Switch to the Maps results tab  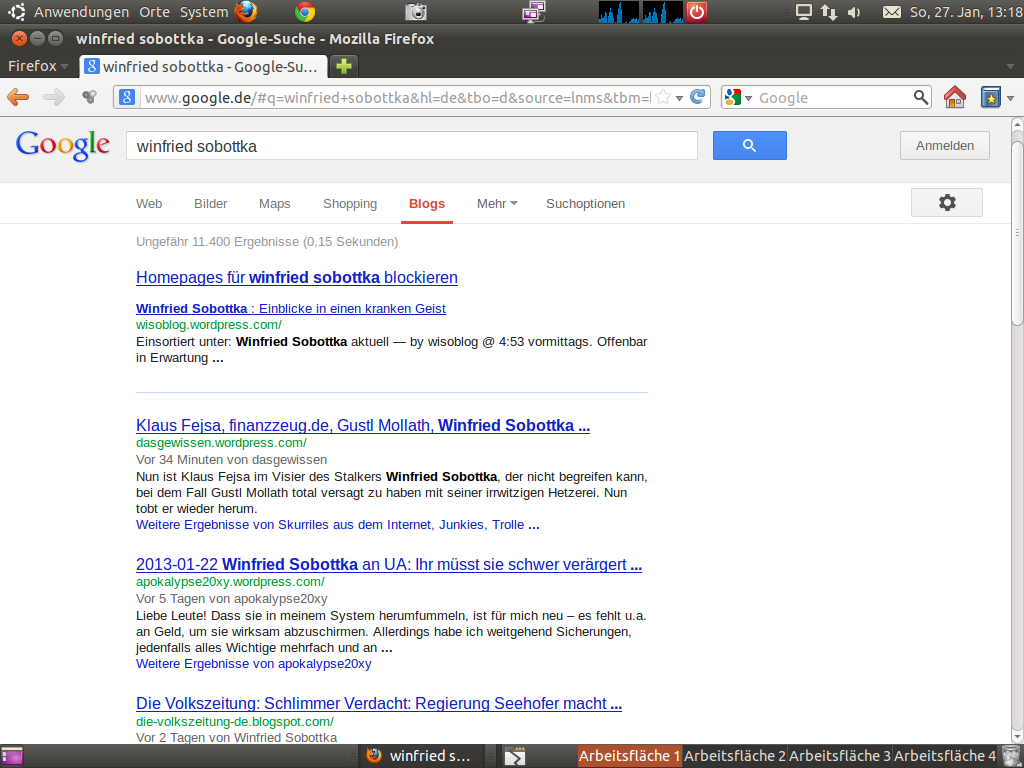pyautogui.click(x=274, y=204)
